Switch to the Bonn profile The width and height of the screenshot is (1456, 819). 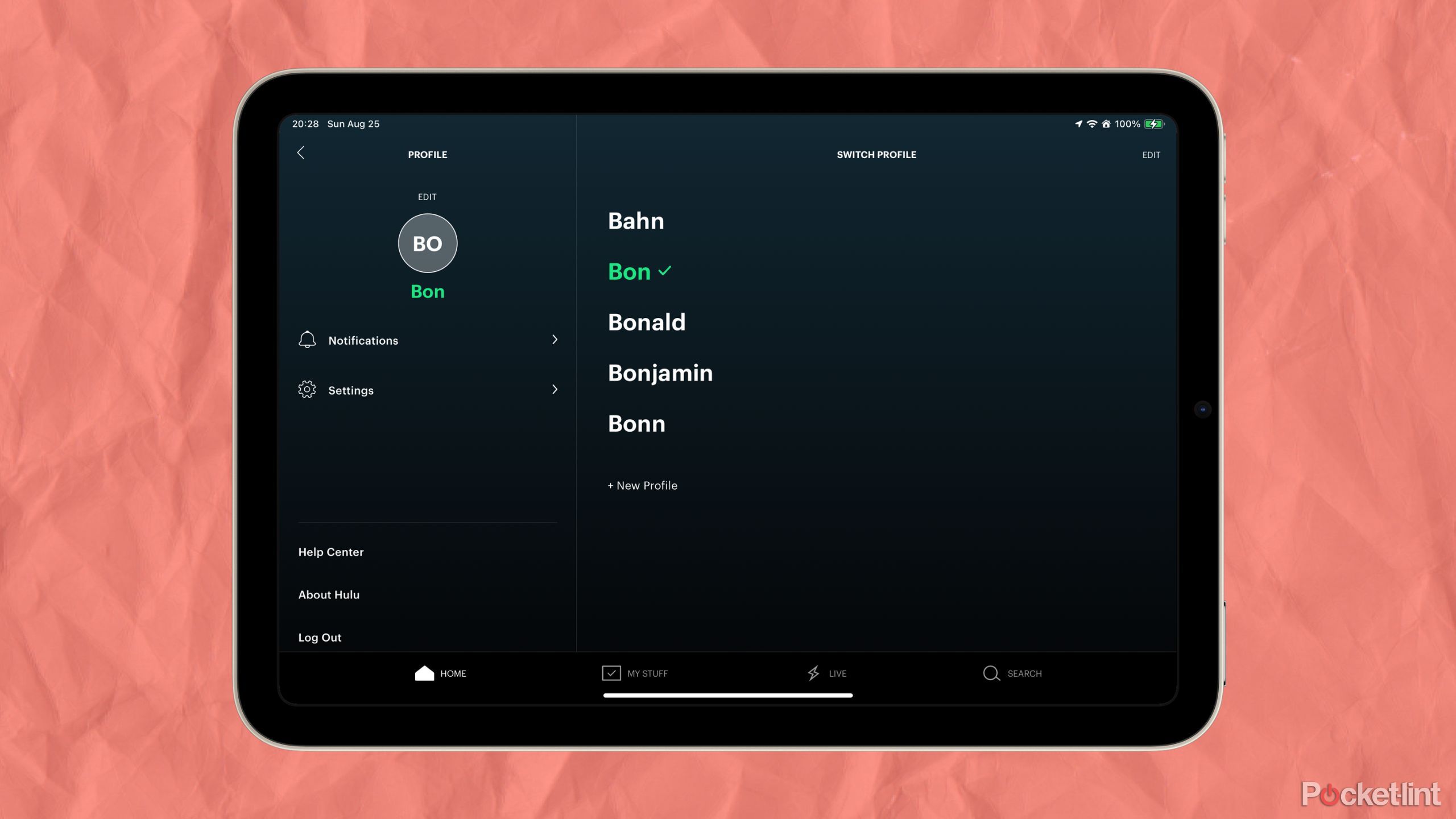pos(636,423)
